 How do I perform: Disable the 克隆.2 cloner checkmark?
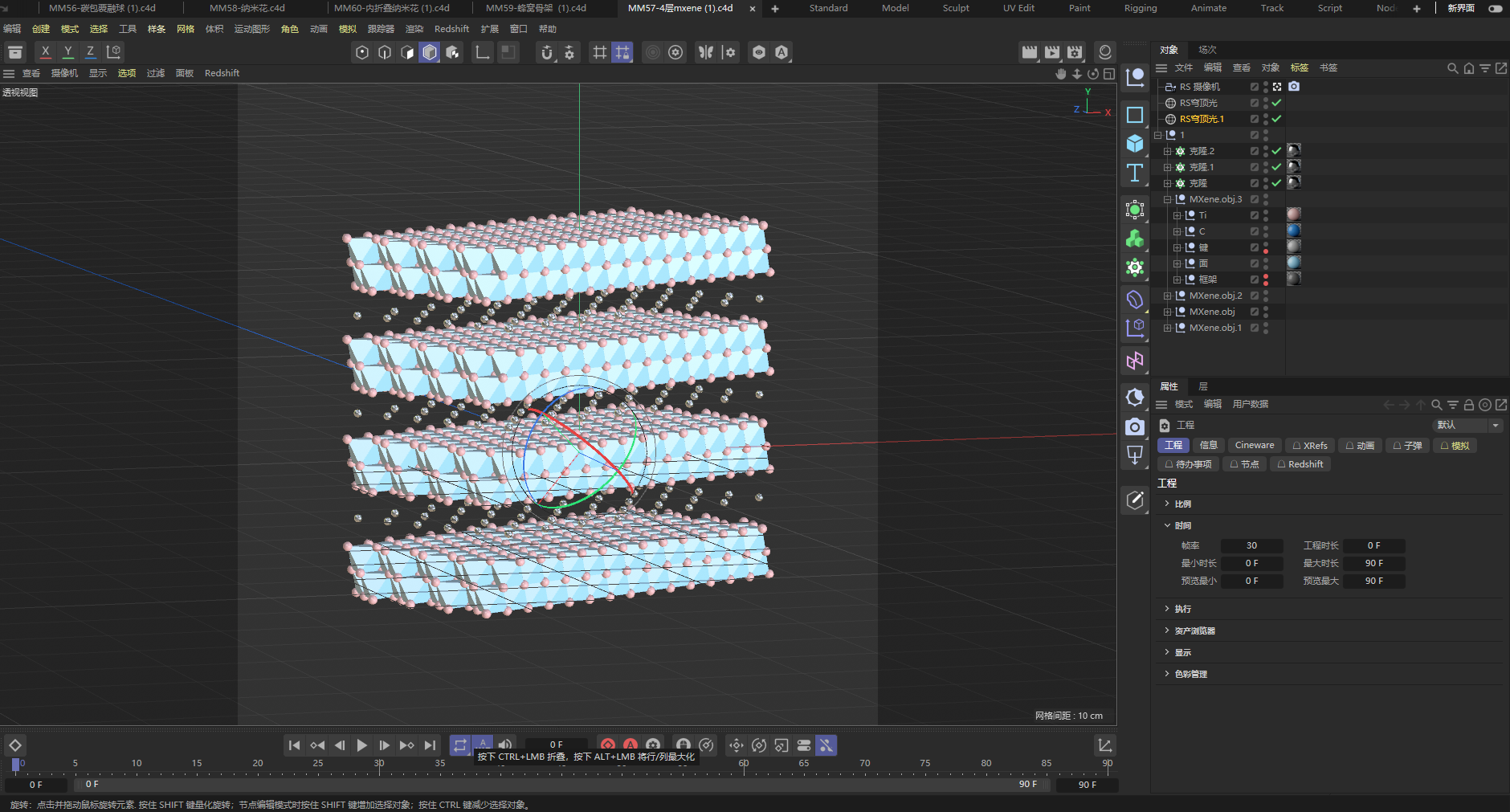tap(1276, 151)
